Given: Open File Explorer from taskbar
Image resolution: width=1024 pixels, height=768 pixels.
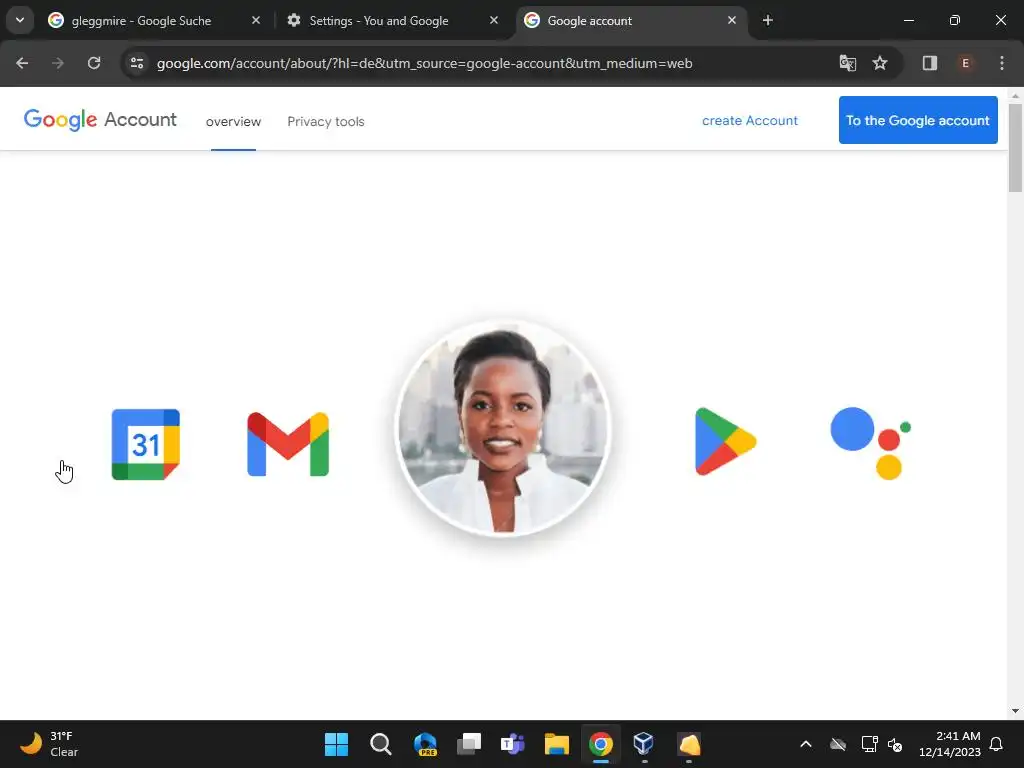Looking at the screenshot, I should click(556, 744).
